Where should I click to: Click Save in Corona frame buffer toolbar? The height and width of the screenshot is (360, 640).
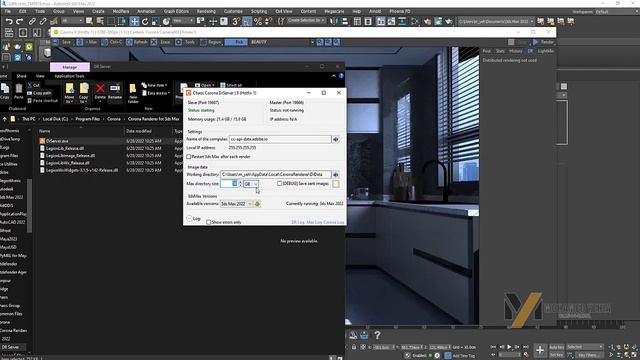pos(62,42)
